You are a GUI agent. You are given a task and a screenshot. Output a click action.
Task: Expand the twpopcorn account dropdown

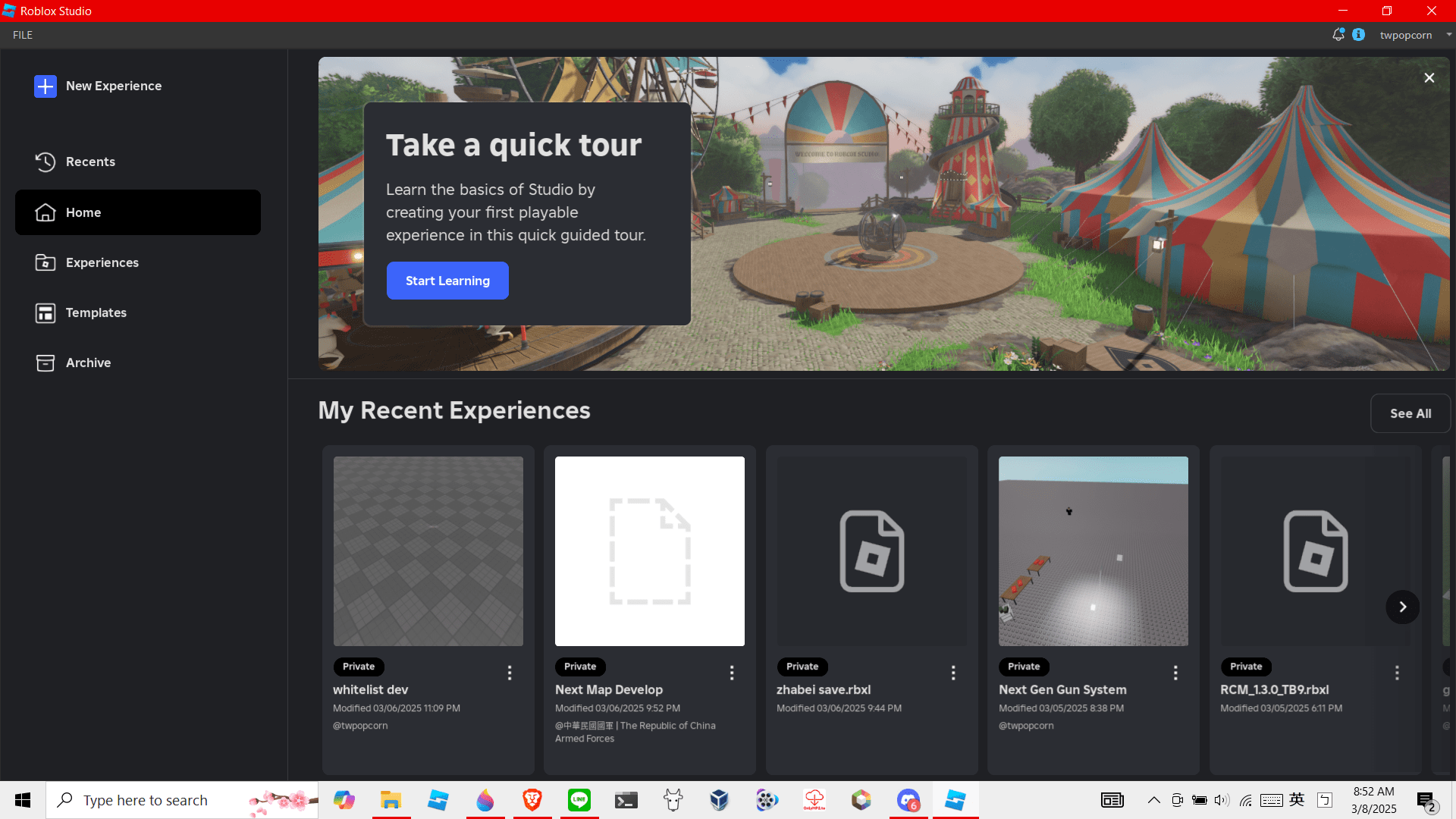pyautogui.click(x=1448, y=35)
